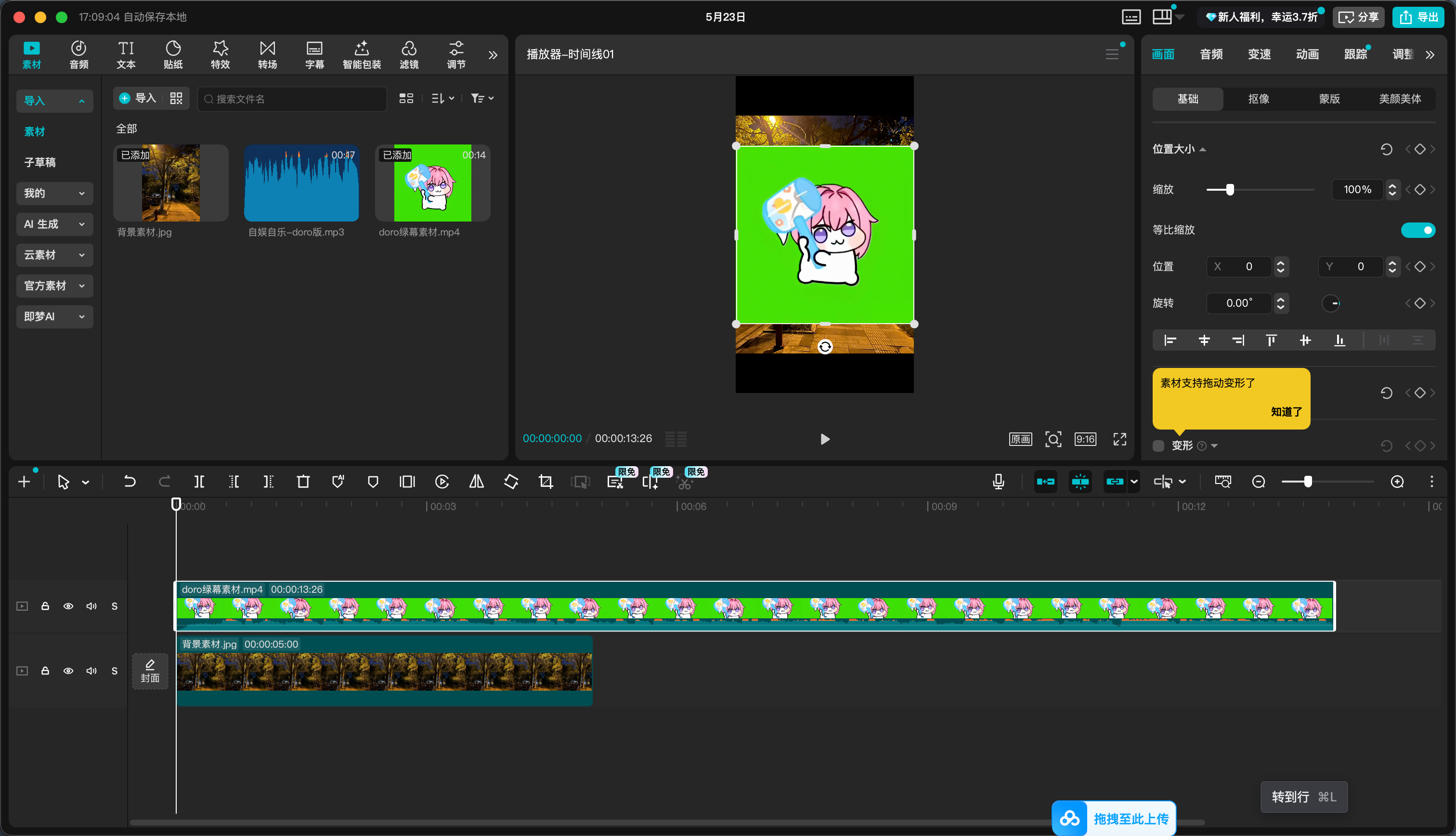Viewport: 1456px width, 836px height.
Task: Switch to 蒙版 mask sub-tab
Action: tap(1329, 99)
